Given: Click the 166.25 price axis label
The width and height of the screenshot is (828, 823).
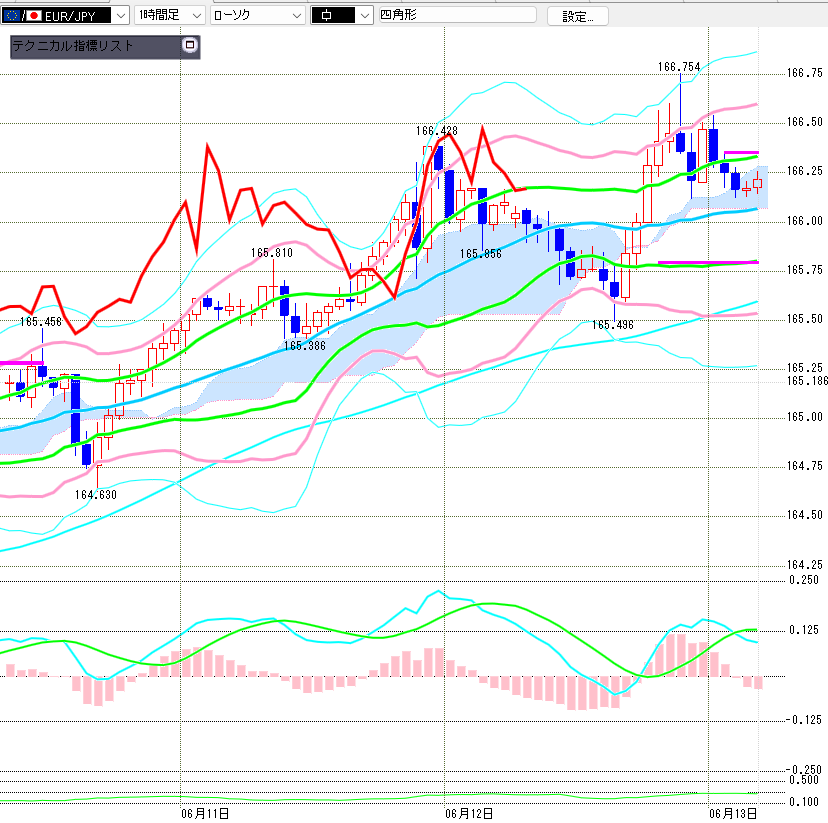Looking at the screenshot, I should pyautogui.click(x=805, y=171).
